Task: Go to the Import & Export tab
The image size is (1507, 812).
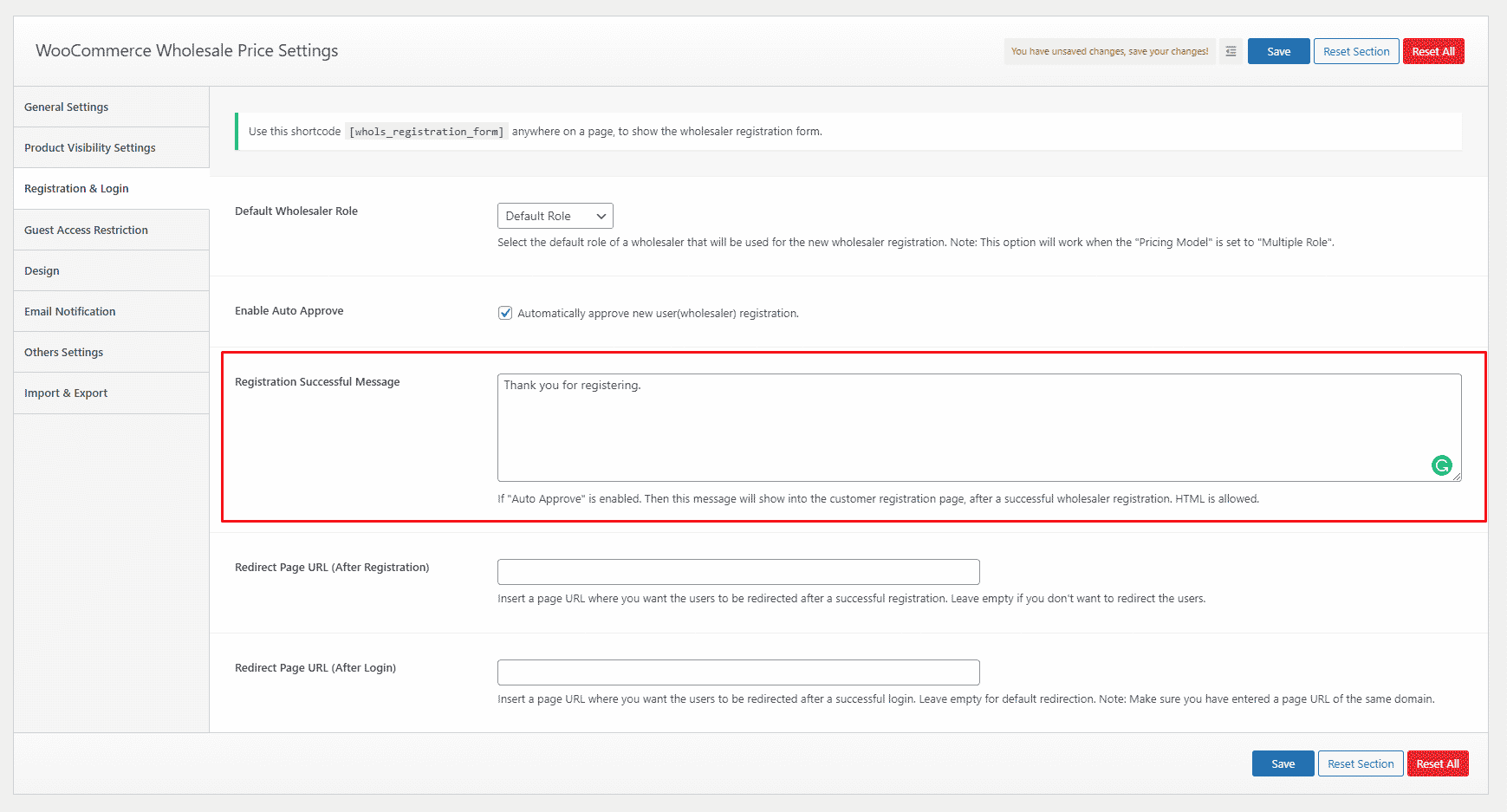Action: (x=66, y=393)
